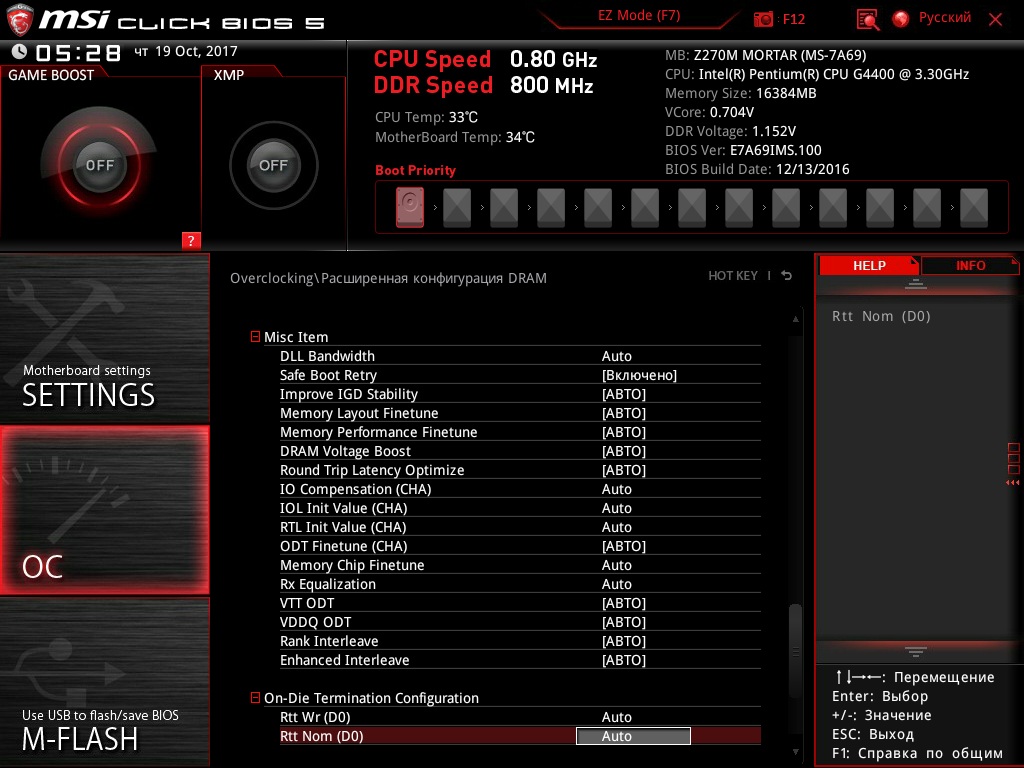This screenshot has width=1024, height=768.
Task: Collapse the On-Die Termination Configuration group
Action: (255, 697)
